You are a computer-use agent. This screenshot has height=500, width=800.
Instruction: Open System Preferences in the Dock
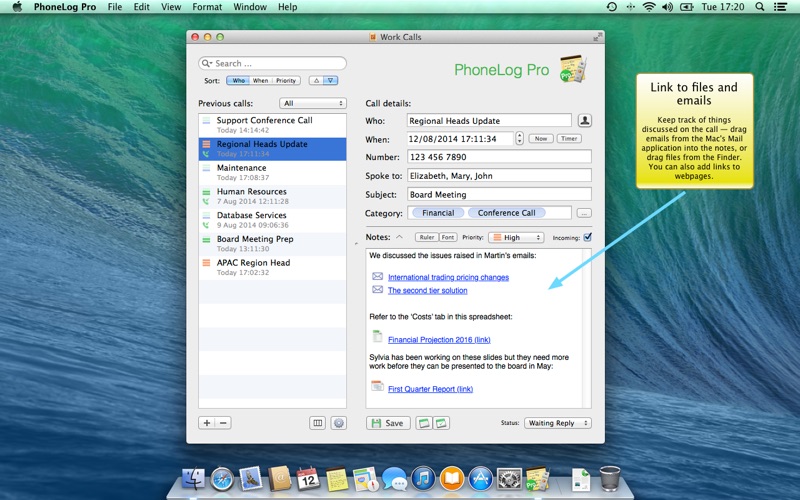pyautogui.click(x=509, y=479)
